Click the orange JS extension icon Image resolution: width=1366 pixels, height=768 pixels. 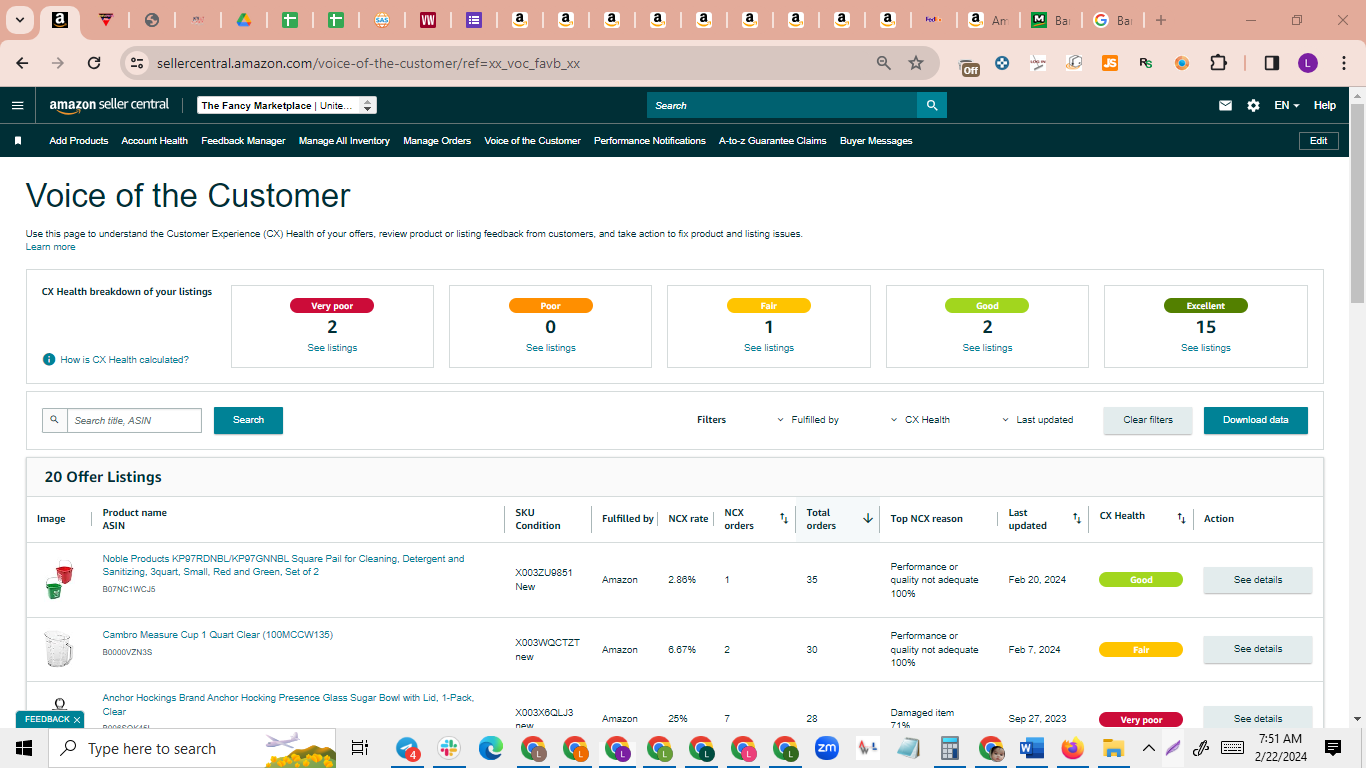(x=1110, y=63)
